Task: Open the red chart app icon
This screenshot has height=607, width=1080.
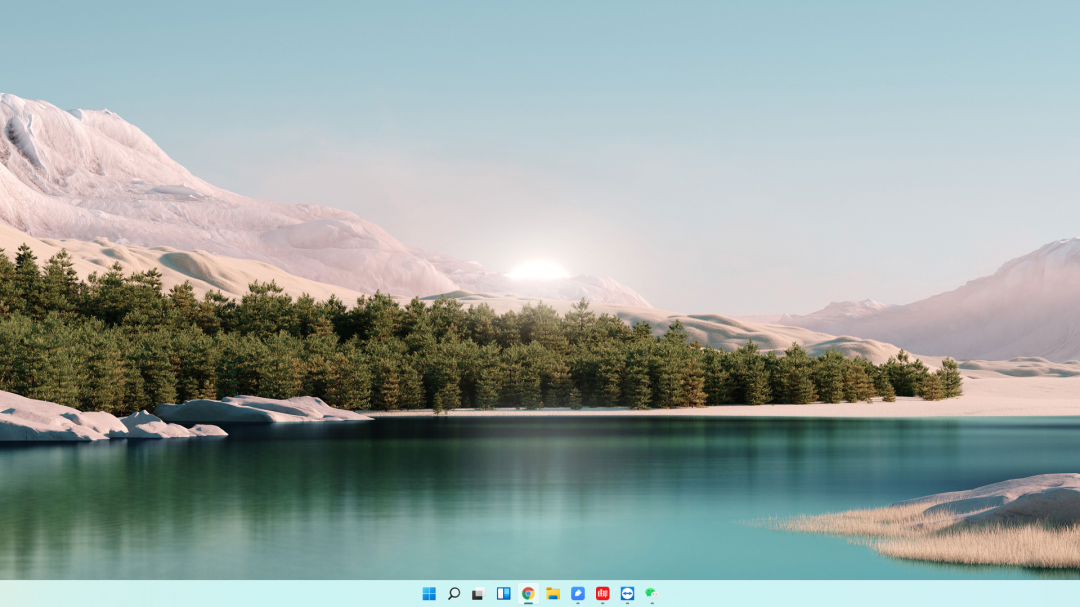Action: (603, 593)
